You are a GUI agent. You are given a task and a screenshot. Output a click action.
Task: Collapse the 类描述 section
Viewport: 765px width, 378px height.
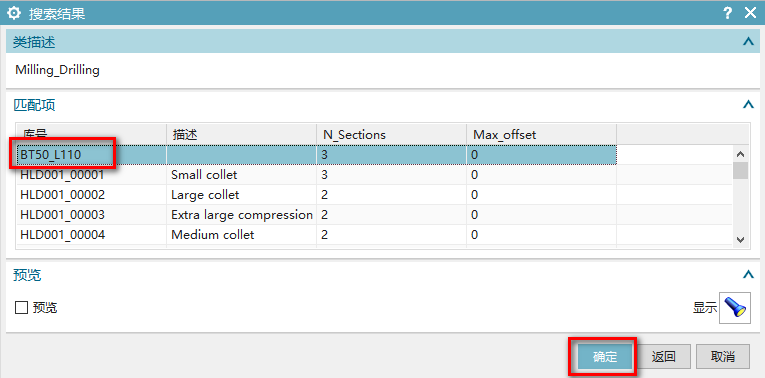748,42
